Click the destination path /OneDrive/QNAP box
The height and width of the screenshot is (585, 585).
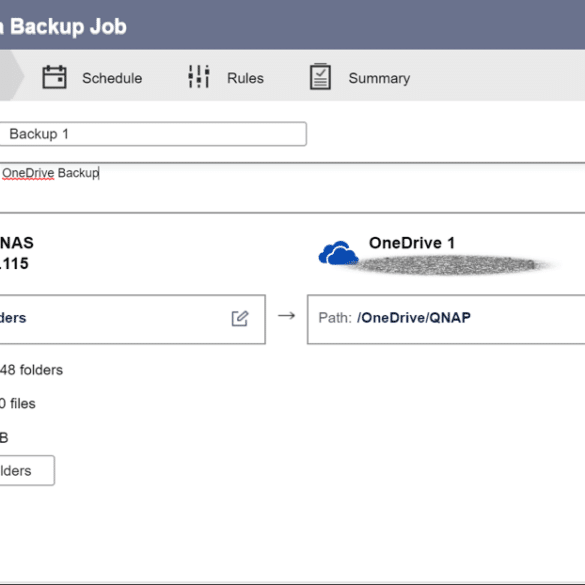click(446, 319)
